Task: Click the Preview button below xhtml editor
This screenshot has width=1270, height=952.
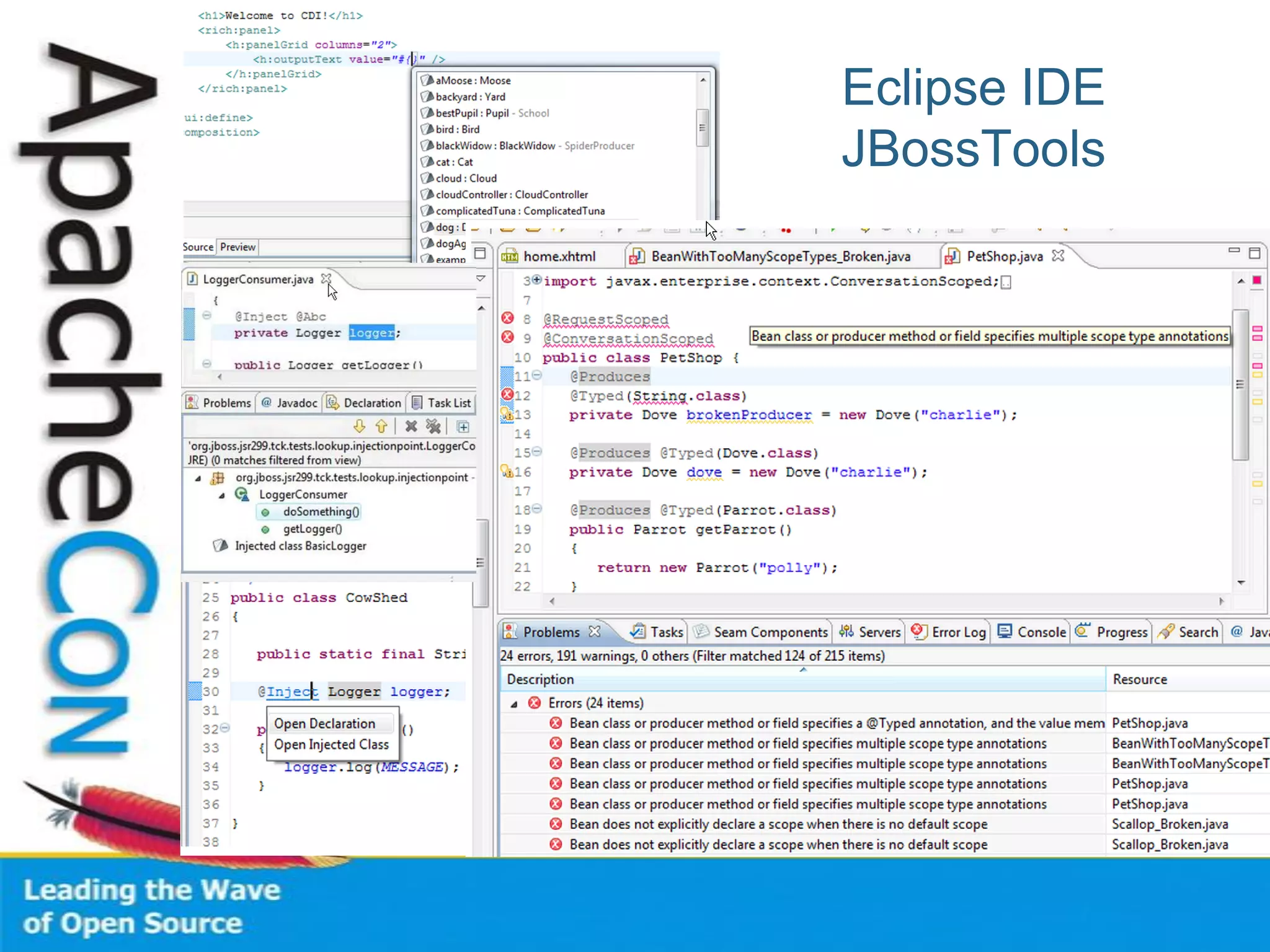Action: click(238, 247)
